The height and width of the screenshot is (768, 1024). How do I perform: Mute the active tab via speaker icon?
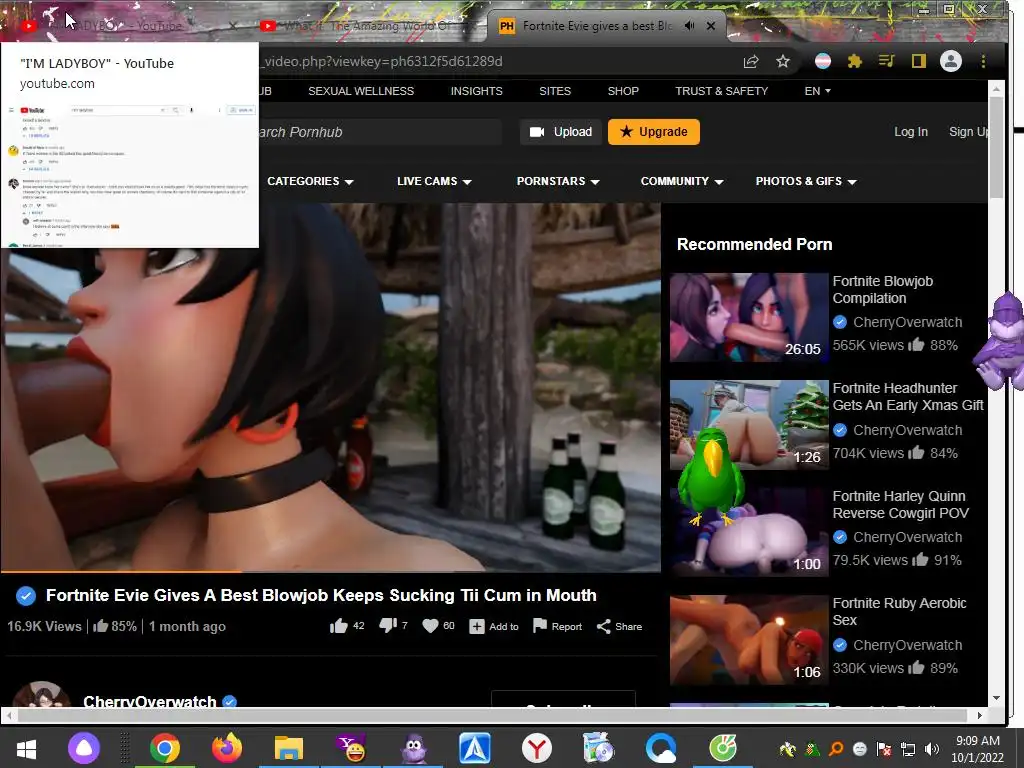point(690,26)
